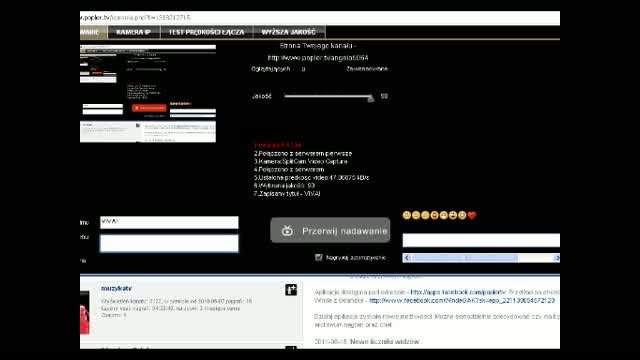Open the muzykatv channel link

pyautogui.click(x=116, y=288)
